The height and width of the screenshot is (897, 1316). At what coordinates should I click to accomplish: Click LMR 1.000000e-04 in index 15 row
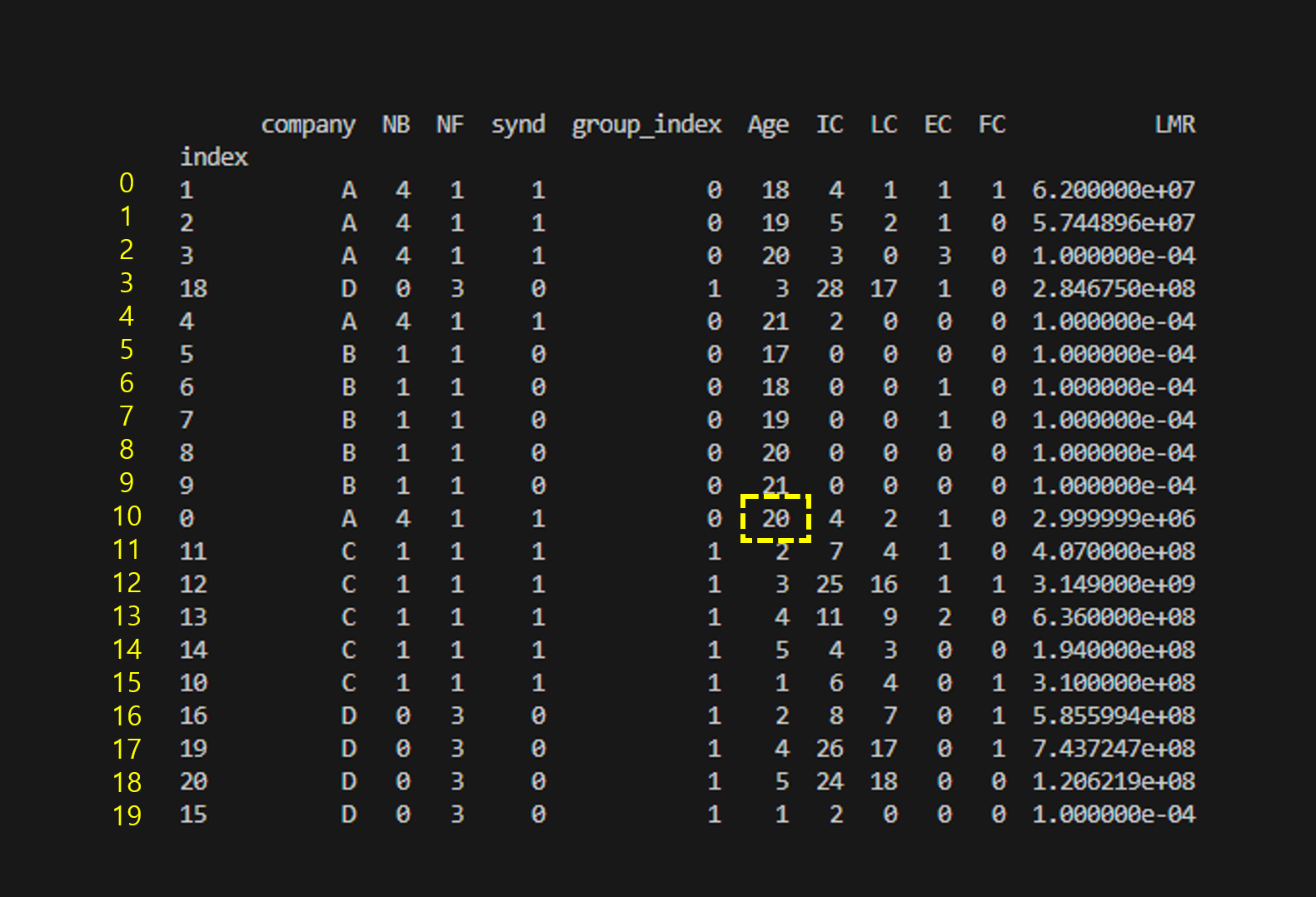[x=1114, y=814]
